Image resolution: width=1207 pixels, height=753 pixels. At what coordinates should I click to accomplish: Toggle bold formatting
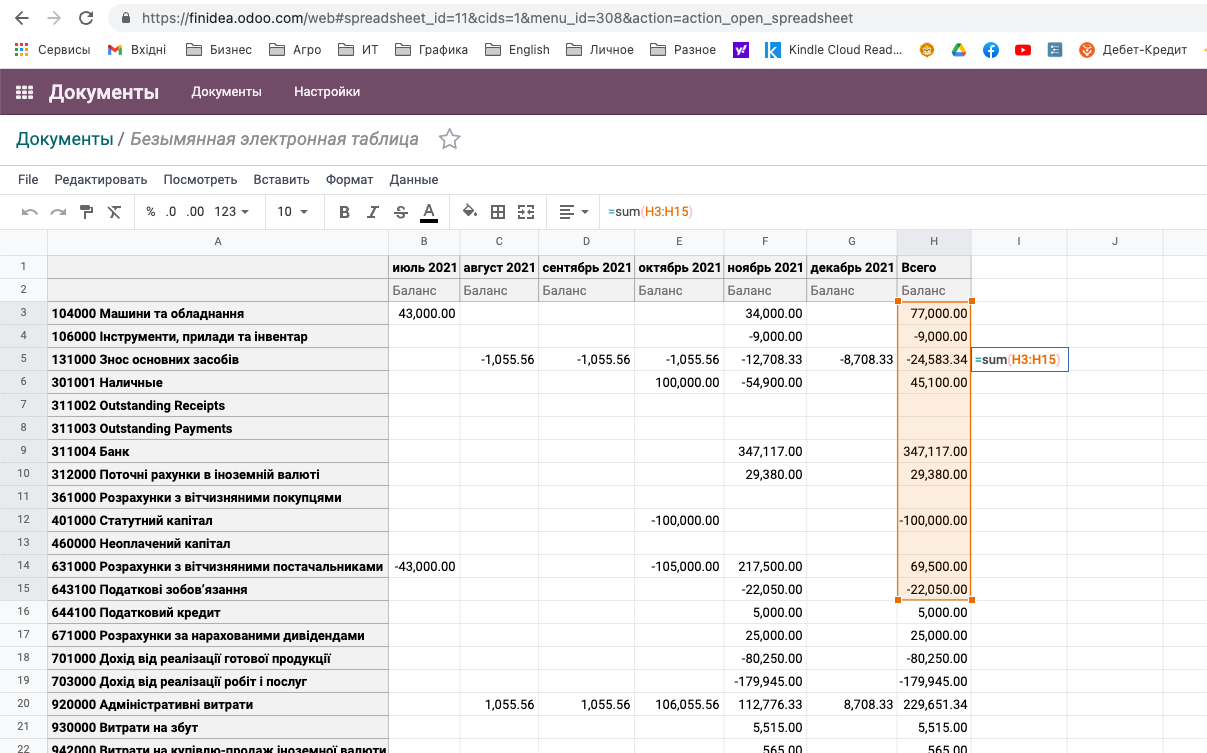click(345, 212)
